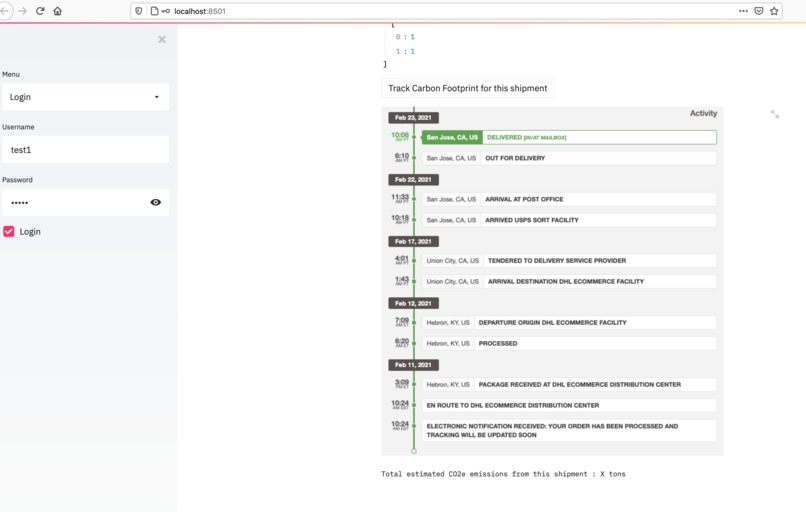The height and width of the screenshot is (512, 806).
Task: Reload the page with the refresh icon
Action: [40, 11]
